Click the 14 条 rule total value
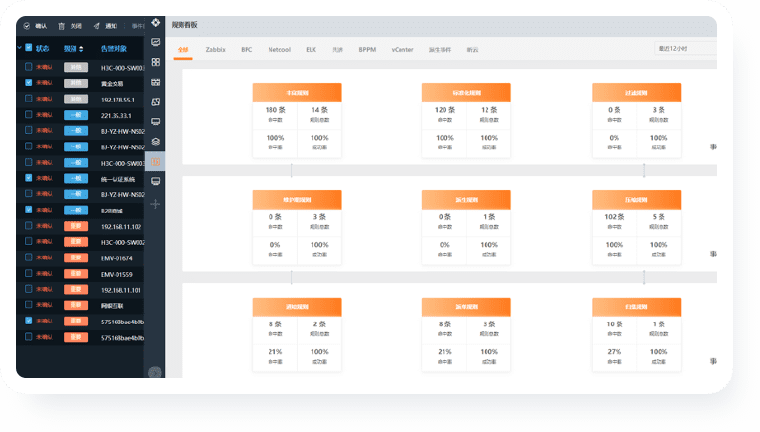 [x=319, y=110]
